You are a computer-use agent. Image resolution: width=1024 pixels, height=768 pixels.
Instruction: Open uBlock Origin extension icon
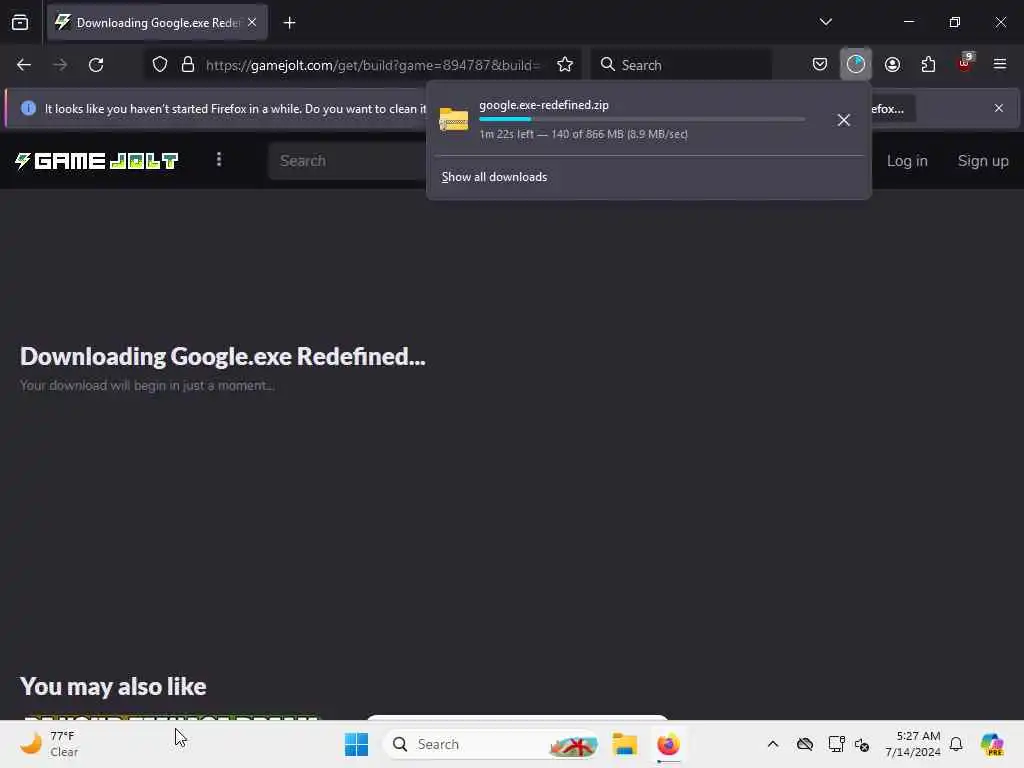tap(965, 63)
